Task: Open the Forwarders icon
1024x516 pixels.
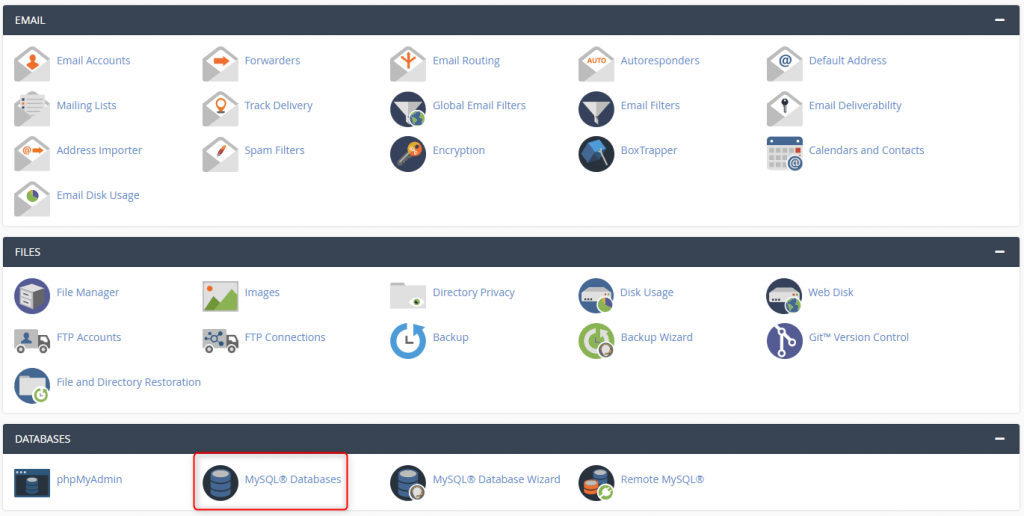Action: (x=220, y=63)
